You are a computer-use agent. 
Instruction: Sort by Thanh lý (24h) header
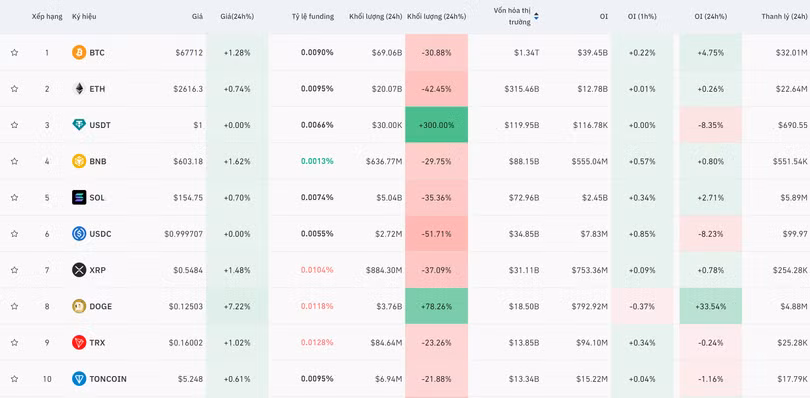click(784, 17)
